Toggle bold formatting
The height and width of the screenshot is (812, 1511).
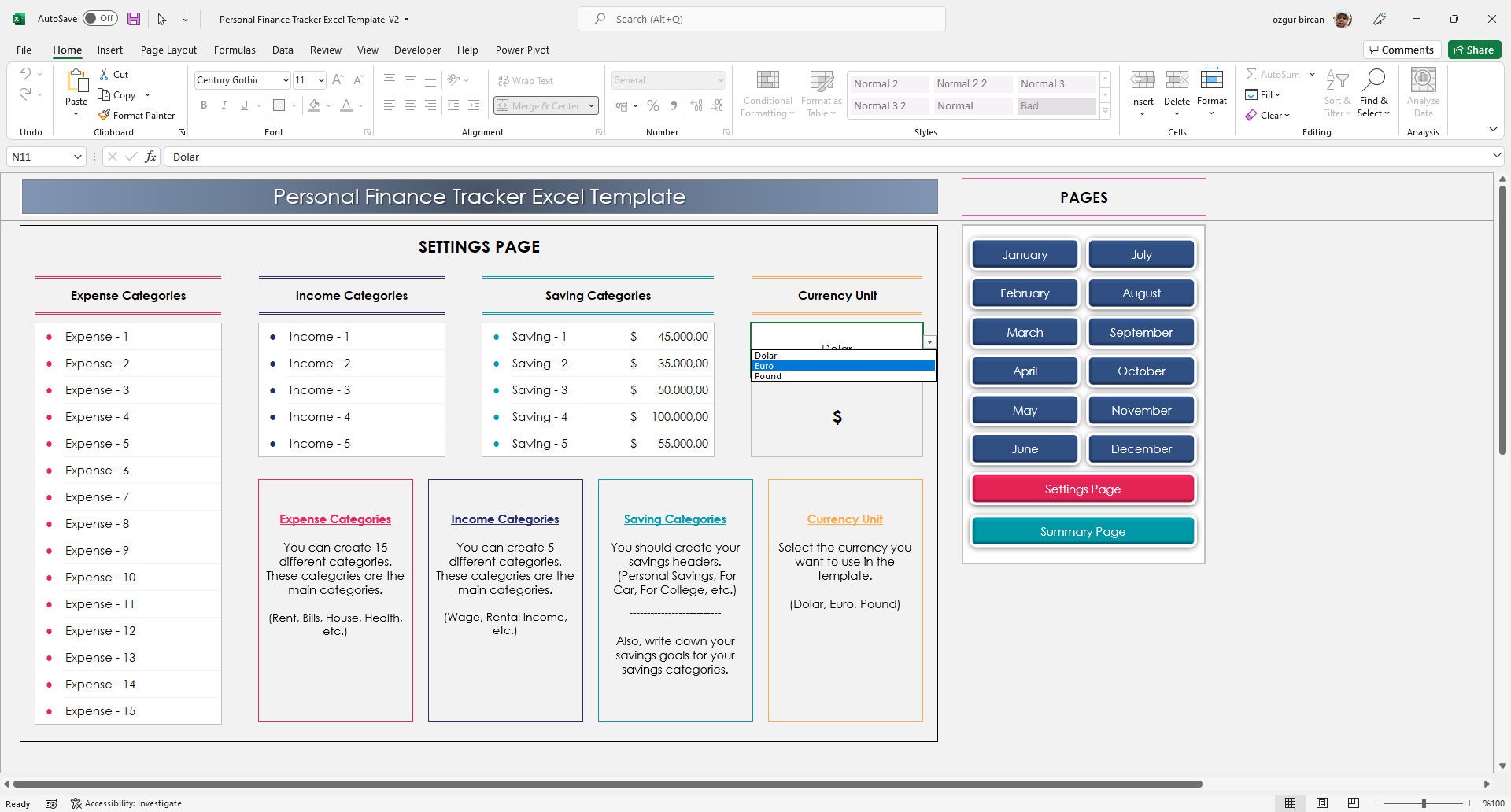[x=204, y=105]
